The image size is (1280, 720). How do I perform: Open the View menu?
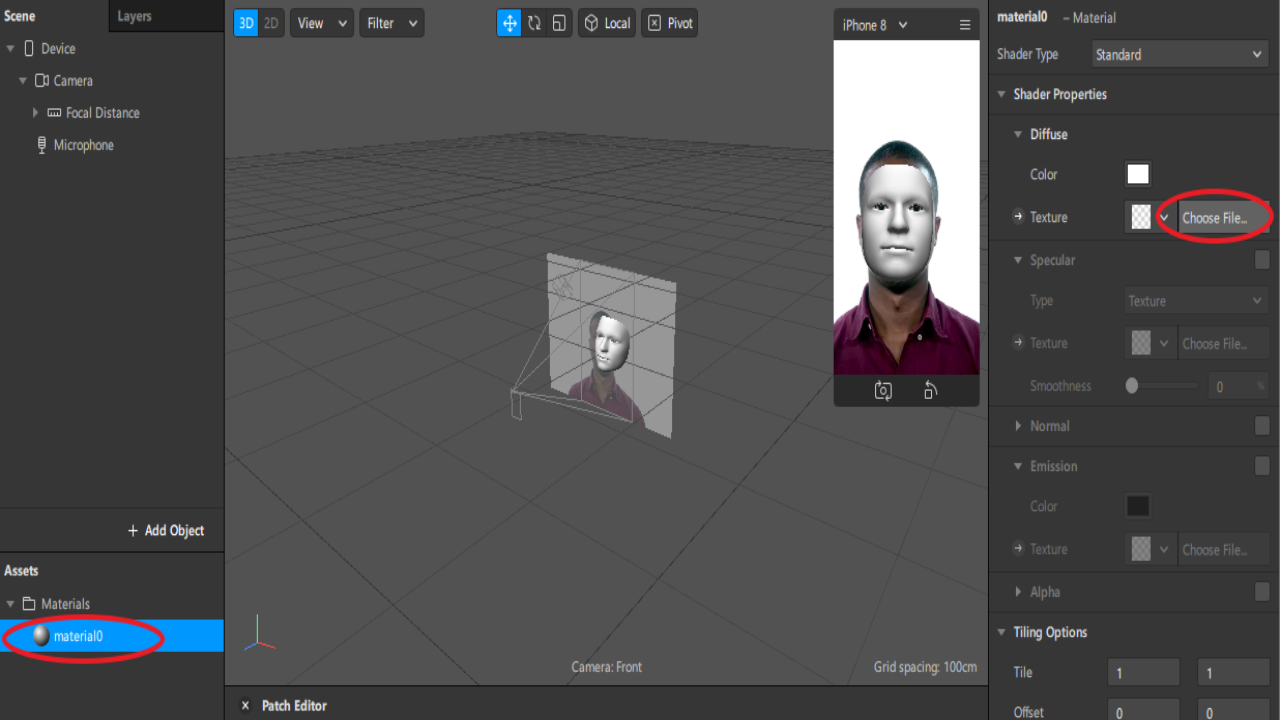pos(321,23)
